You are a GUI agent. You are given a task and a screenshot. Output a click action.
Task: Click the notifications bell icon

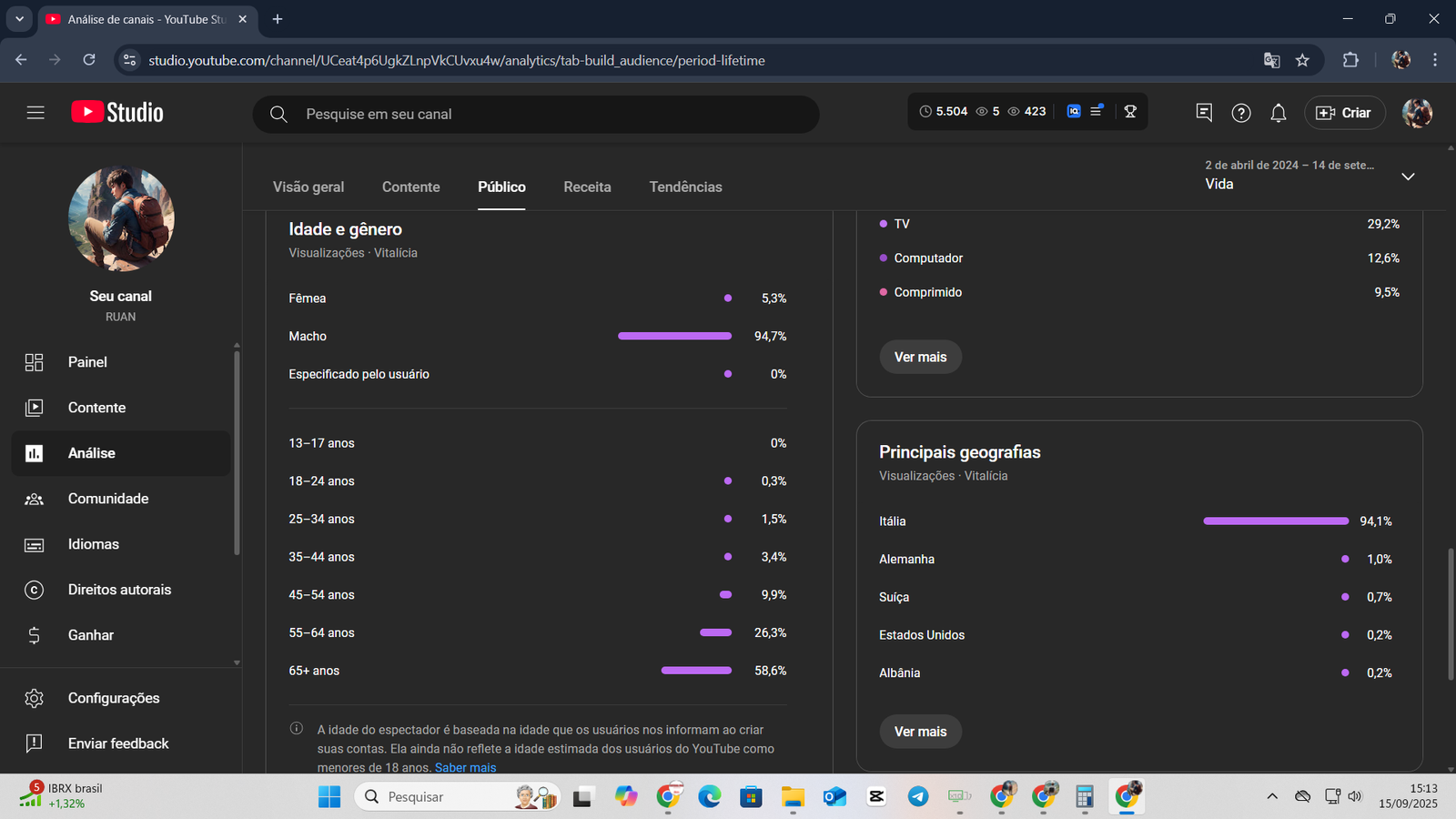pyautogui.click(x=1278, y=113)
